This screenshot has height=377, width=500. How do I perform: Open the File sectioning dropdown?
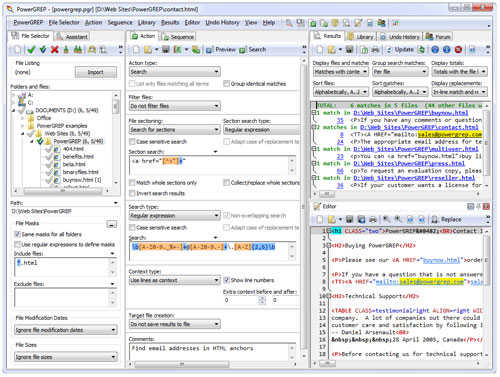(x=175, y=130)
